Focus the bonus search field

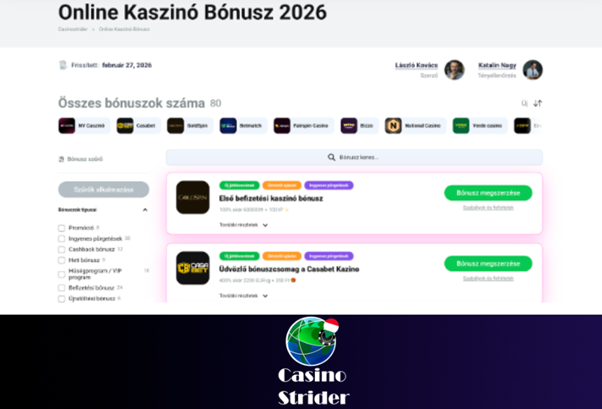[x=354, y=157]
